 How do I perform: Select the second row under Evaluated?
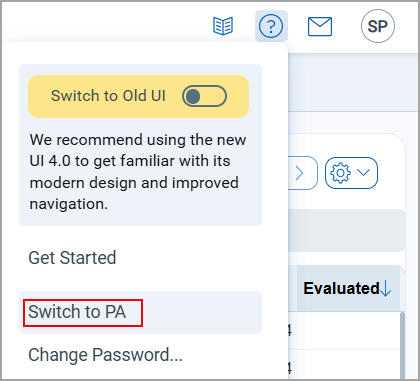click(x=343, y=365)
